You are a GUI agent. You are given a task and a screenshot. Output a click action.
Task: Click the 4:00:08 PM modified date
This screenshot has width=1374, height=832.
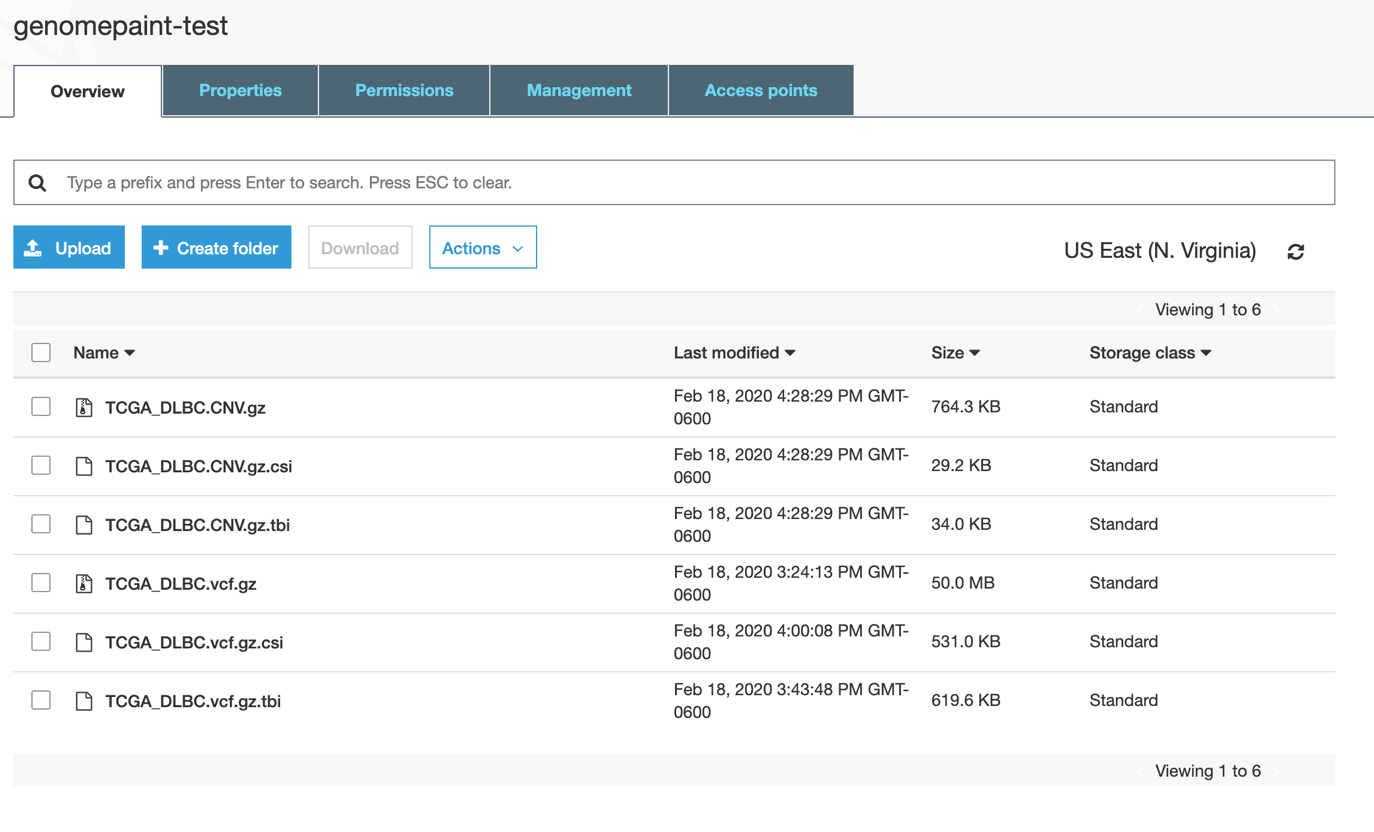[x=791, y=642]
